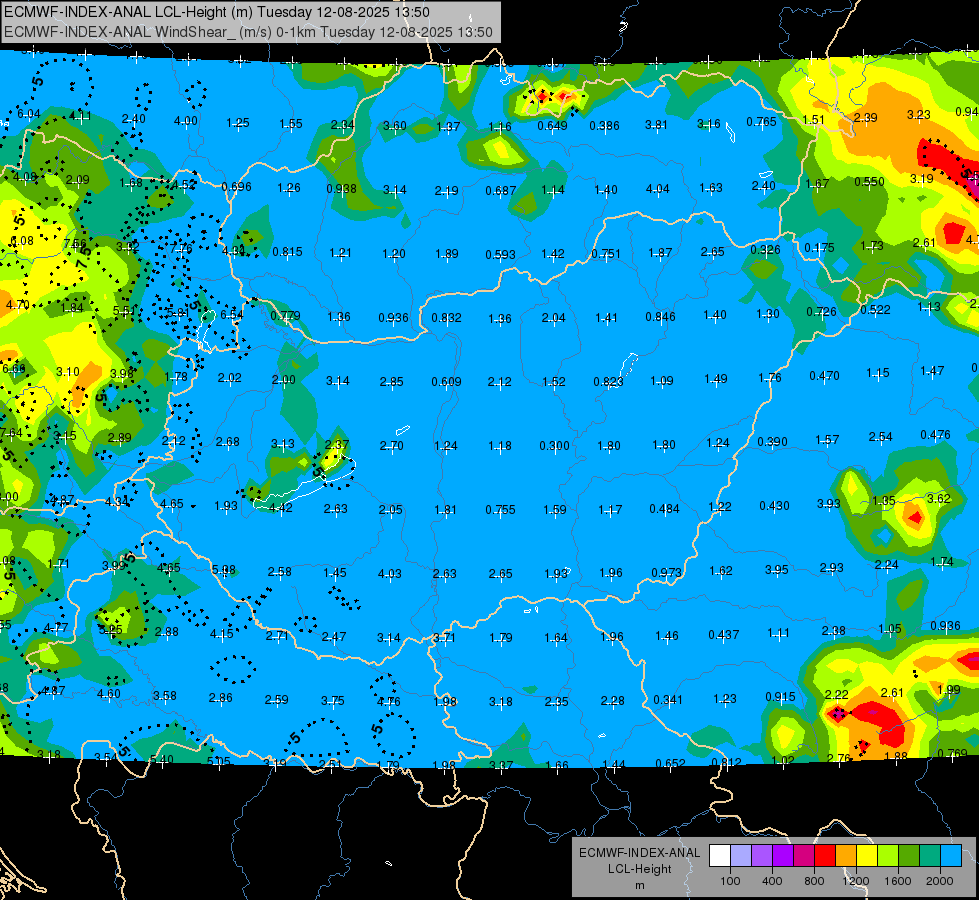Click the wind shear value 0.476

tap(935, 435)
